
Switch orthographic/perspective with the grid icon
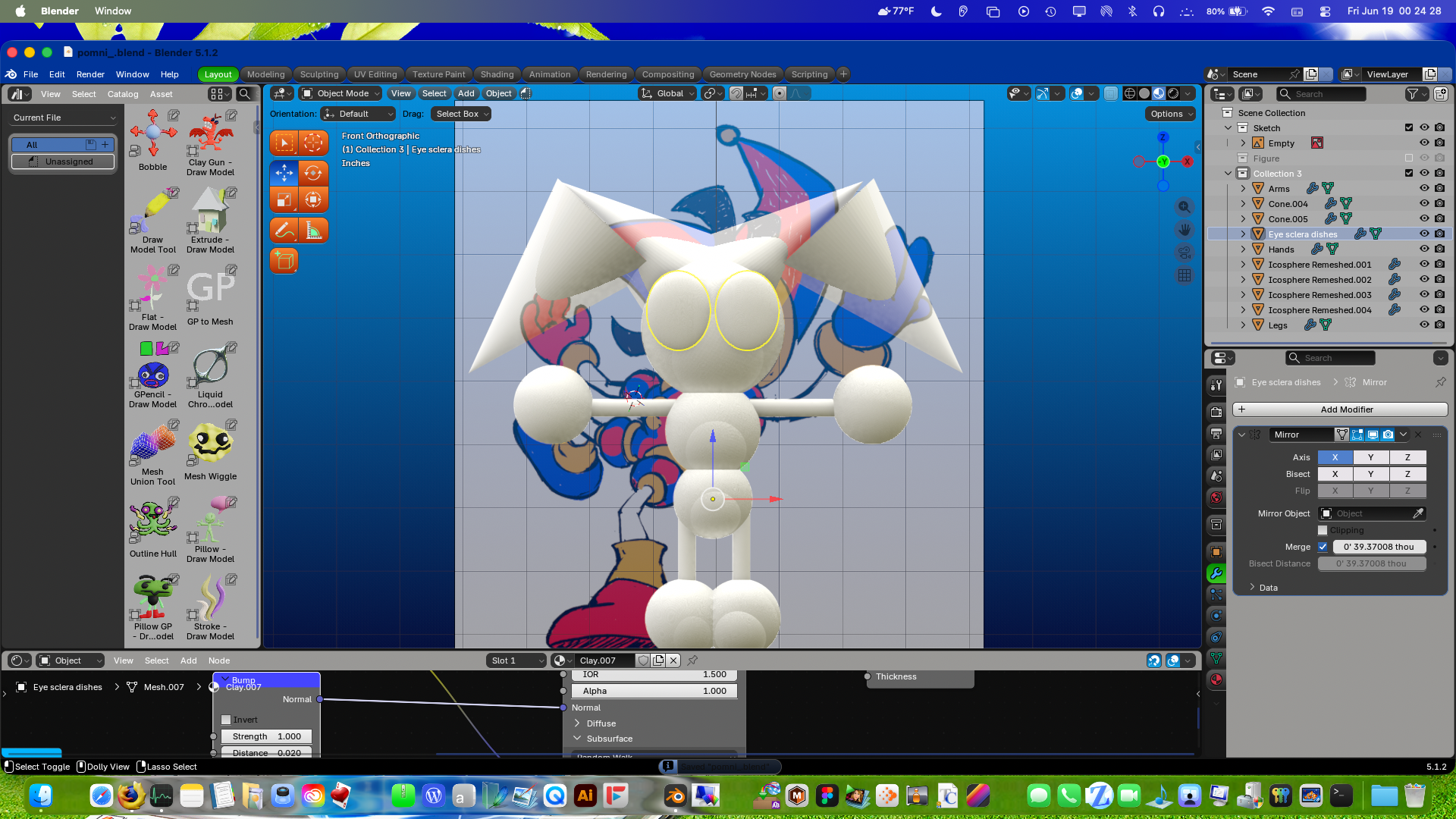click(1185, 275)
